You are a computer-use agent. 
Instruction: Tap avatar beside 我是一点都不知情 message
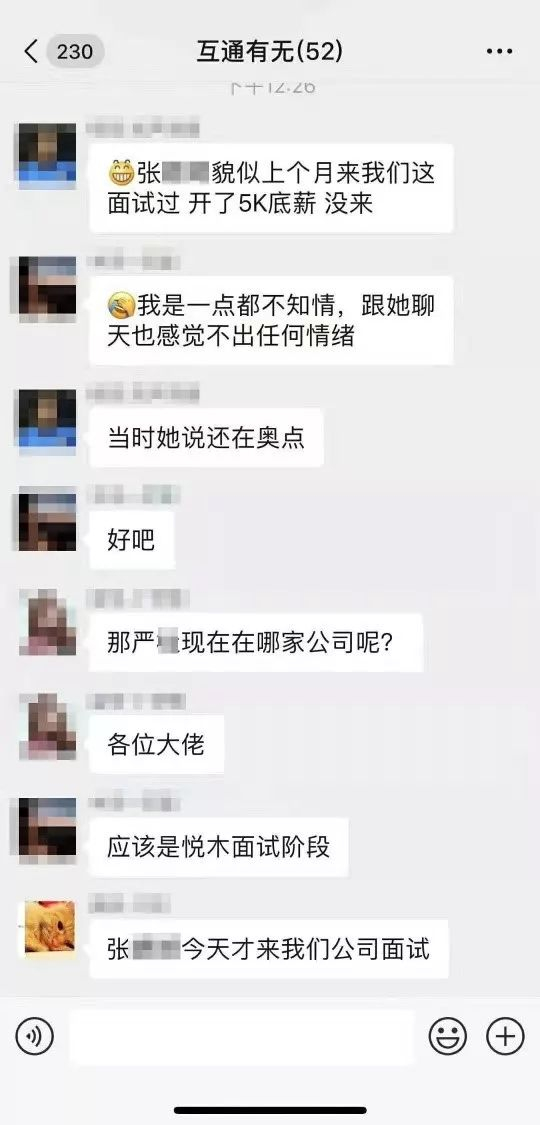[47, 288]
